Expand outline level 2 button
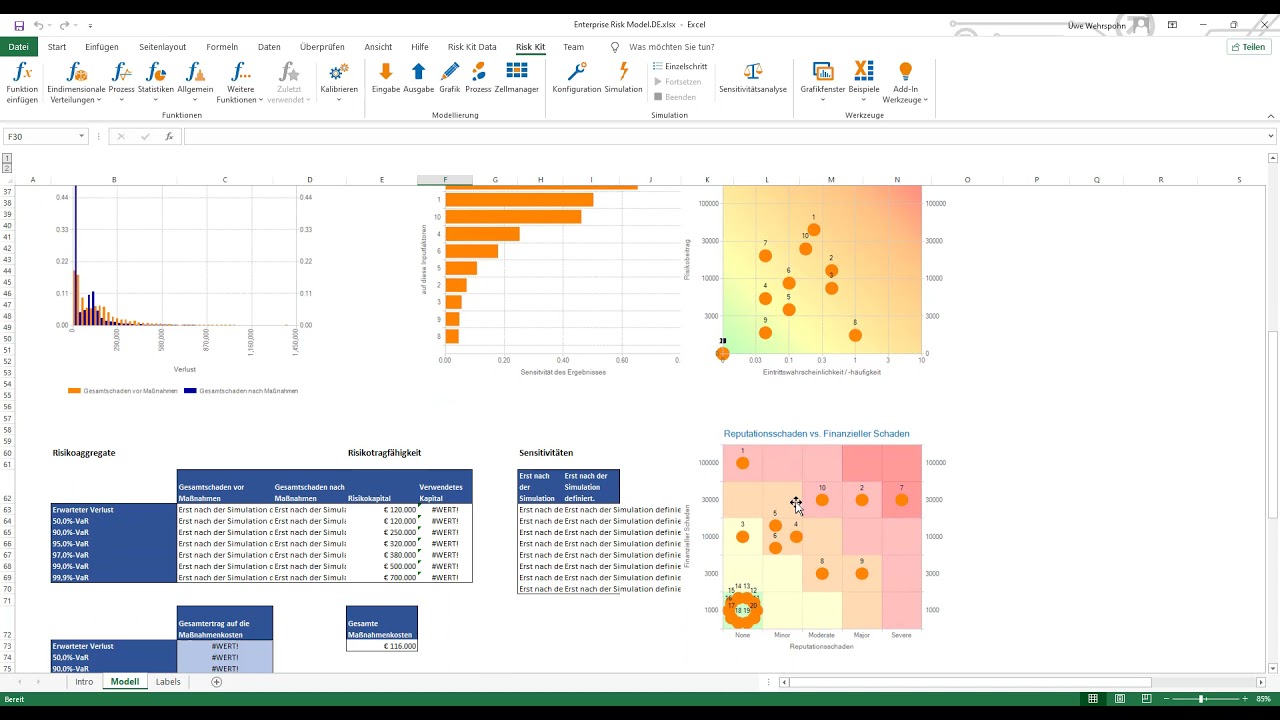The width and height of the screenshot is (1280, 720). coord(7,168)
